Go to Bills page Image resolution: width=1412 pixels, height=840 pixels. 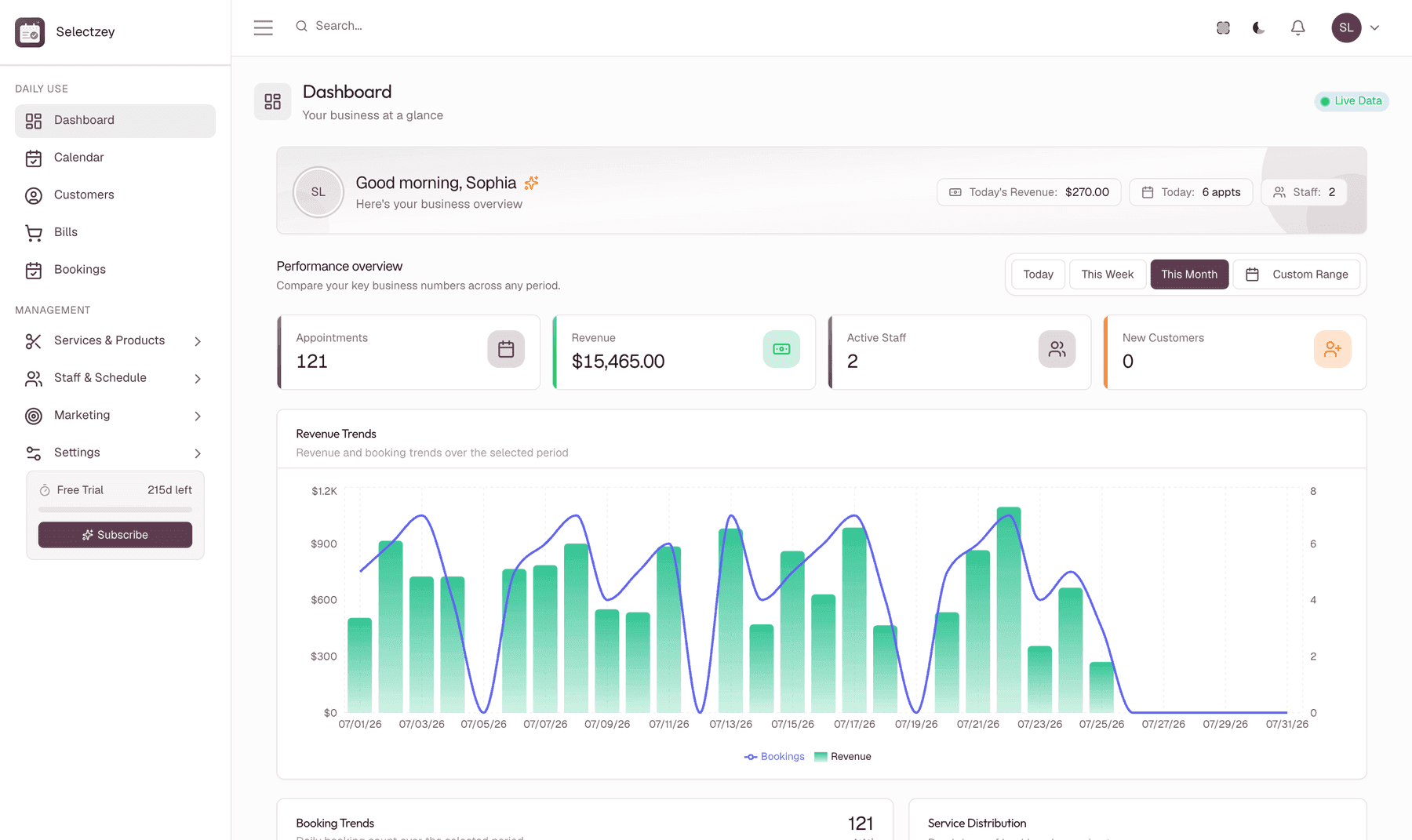(115, 232)
